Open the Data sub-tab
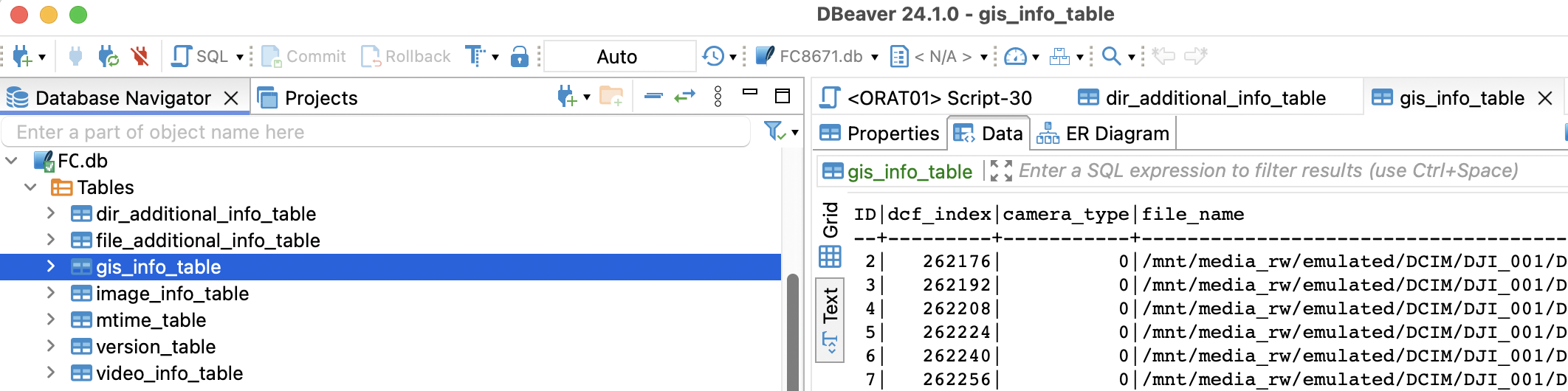 click(x=988, y=134)
